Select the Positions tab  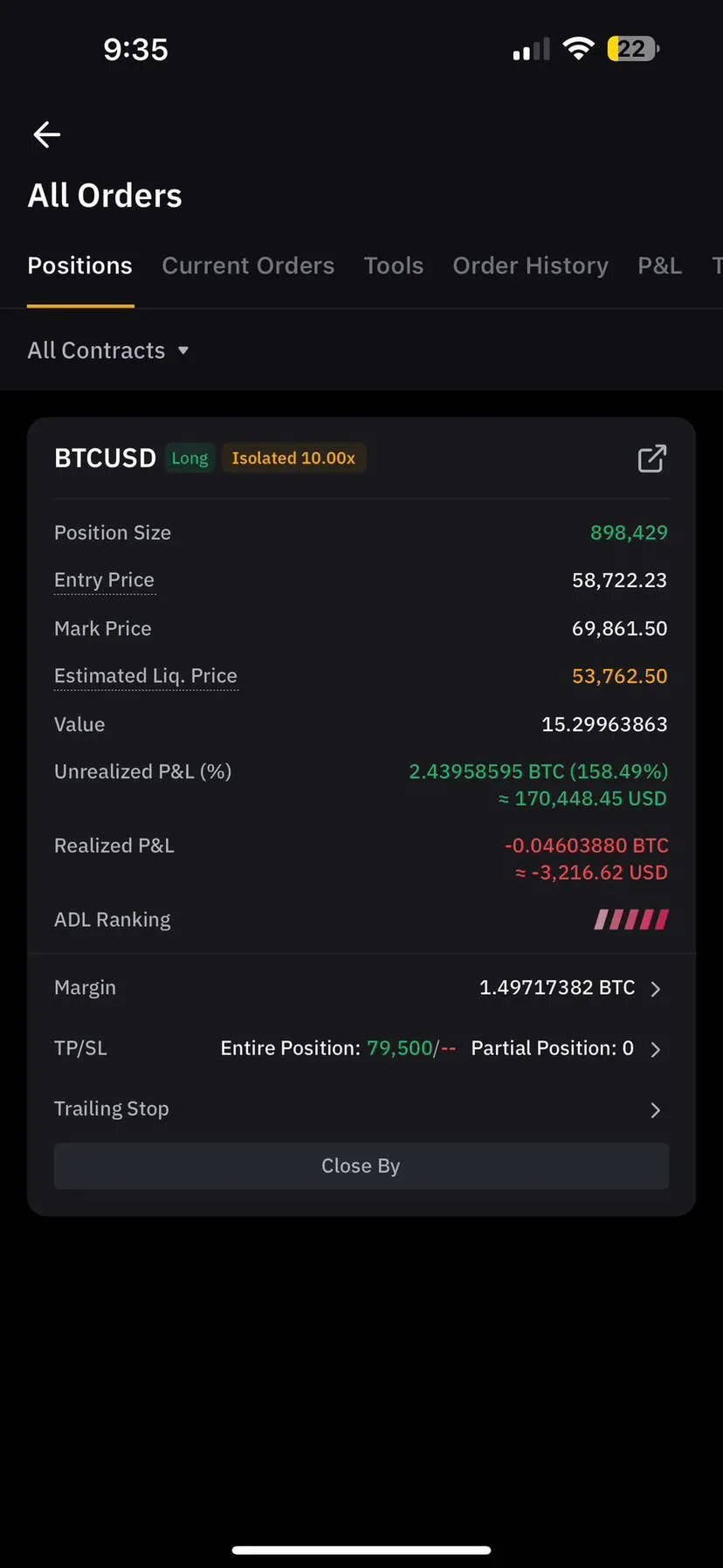click(x=80, y=266)
